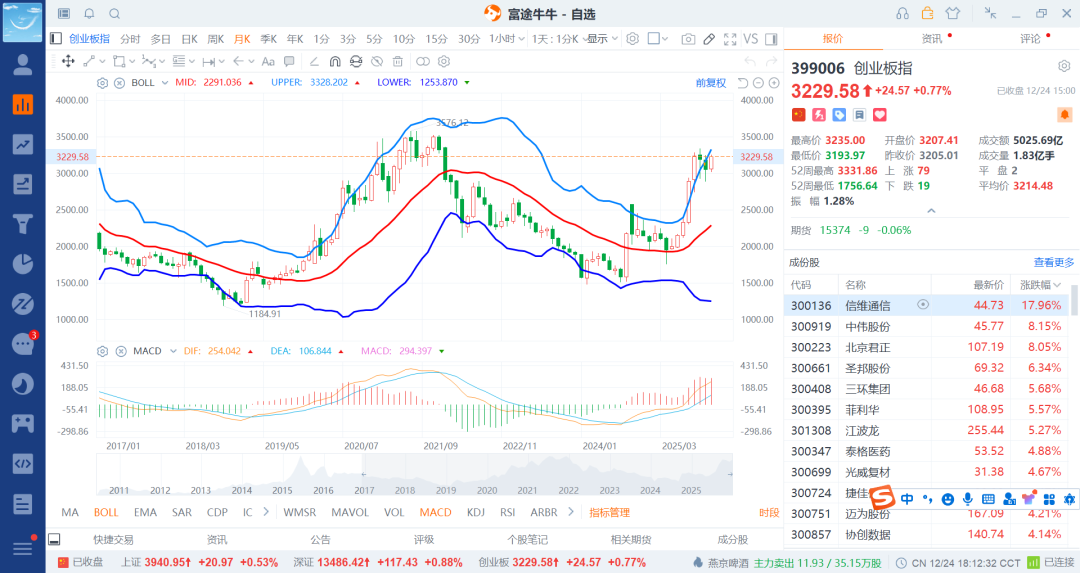The image size is (1080, 573).
Task: Expand the 1小时 interval dropdown
Action: 506,39
